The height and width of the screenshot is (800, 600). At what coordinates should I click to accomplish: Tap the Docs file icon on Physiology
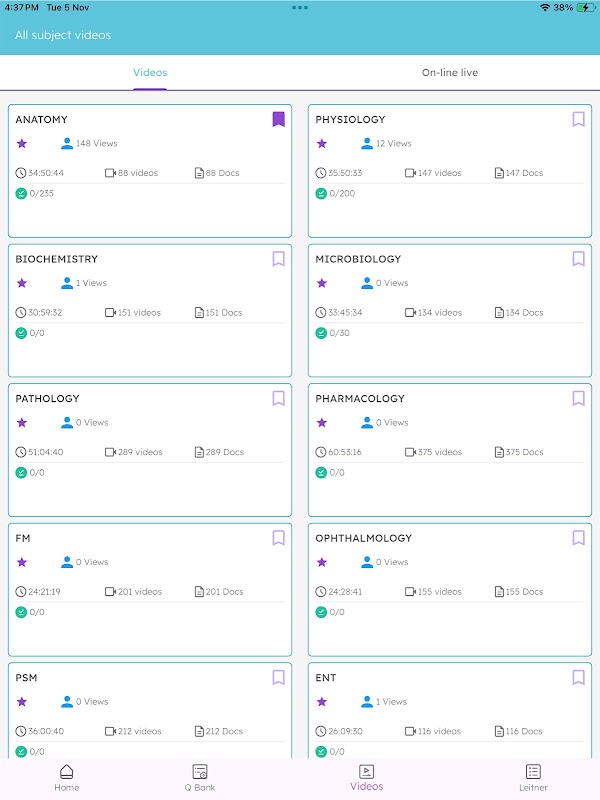click(499, 173)
